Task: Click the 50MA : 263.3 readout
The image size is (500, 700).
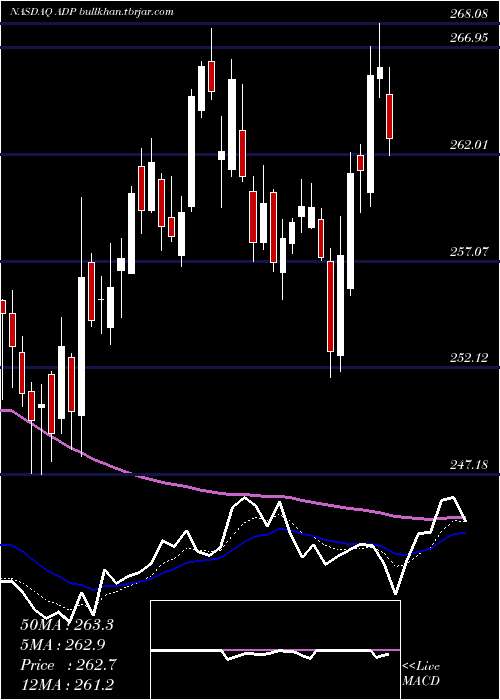Action: pos(67,625)
